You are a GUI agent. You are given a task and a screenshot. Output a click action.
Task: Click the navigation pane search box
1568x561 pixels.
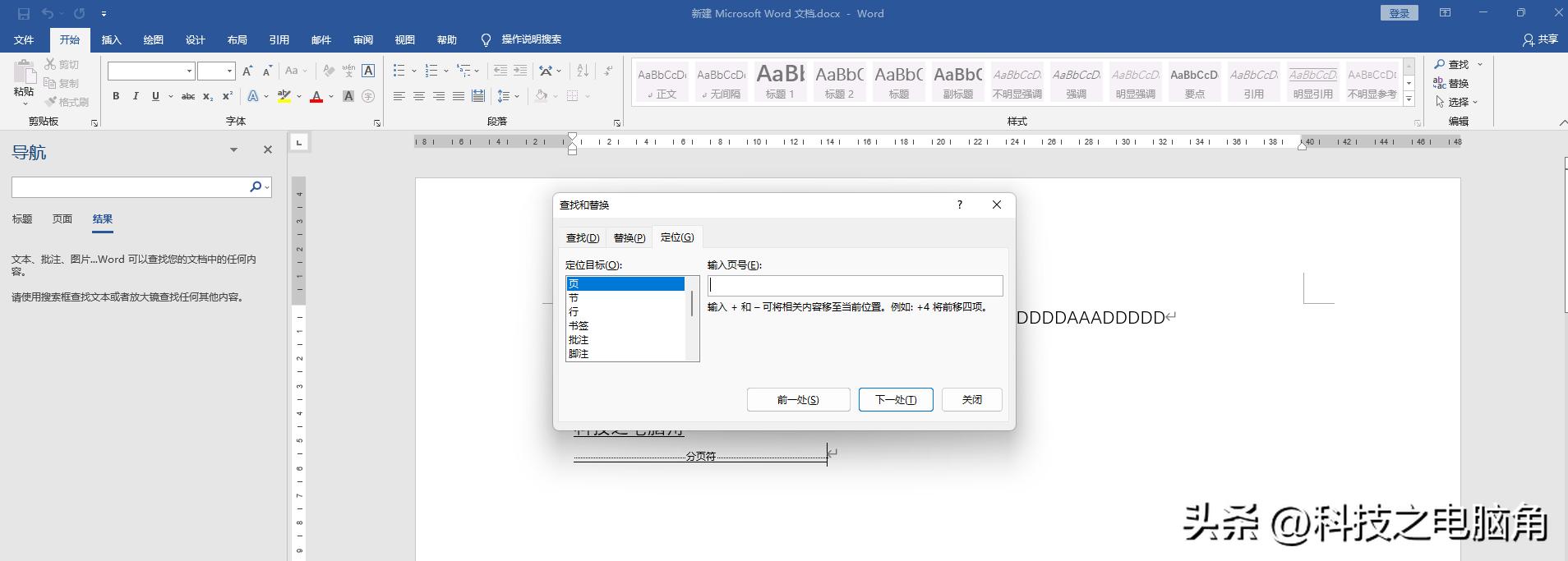pyautogui.click(x=130, y=187)
